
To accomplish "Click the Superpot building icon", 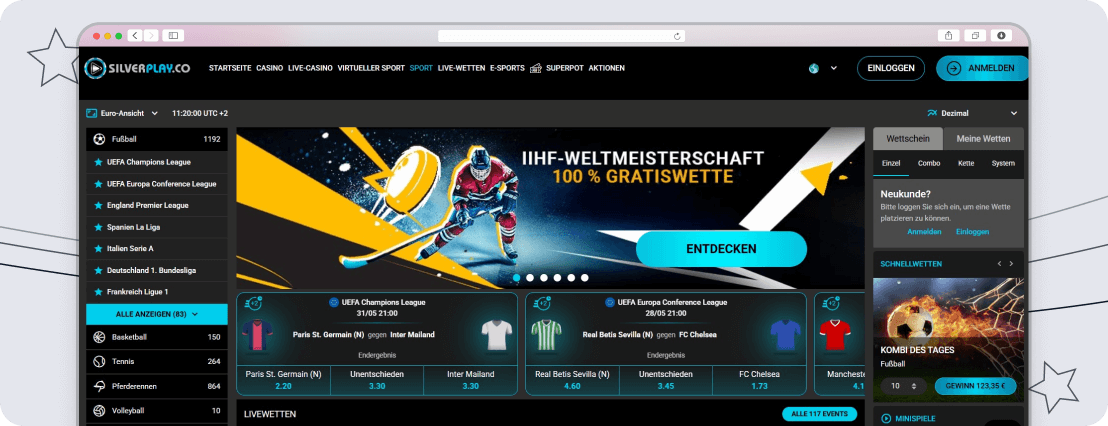I will point(536,68).
